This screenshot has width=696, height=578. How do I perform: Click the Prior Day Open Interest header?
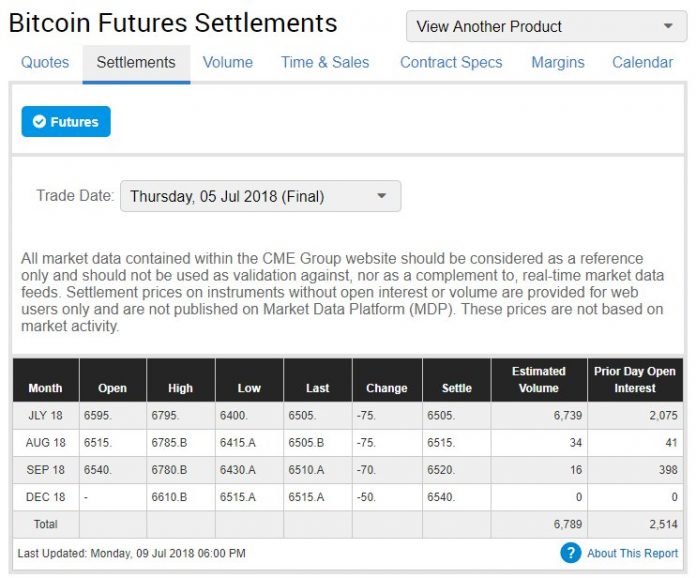coord(635,380)
